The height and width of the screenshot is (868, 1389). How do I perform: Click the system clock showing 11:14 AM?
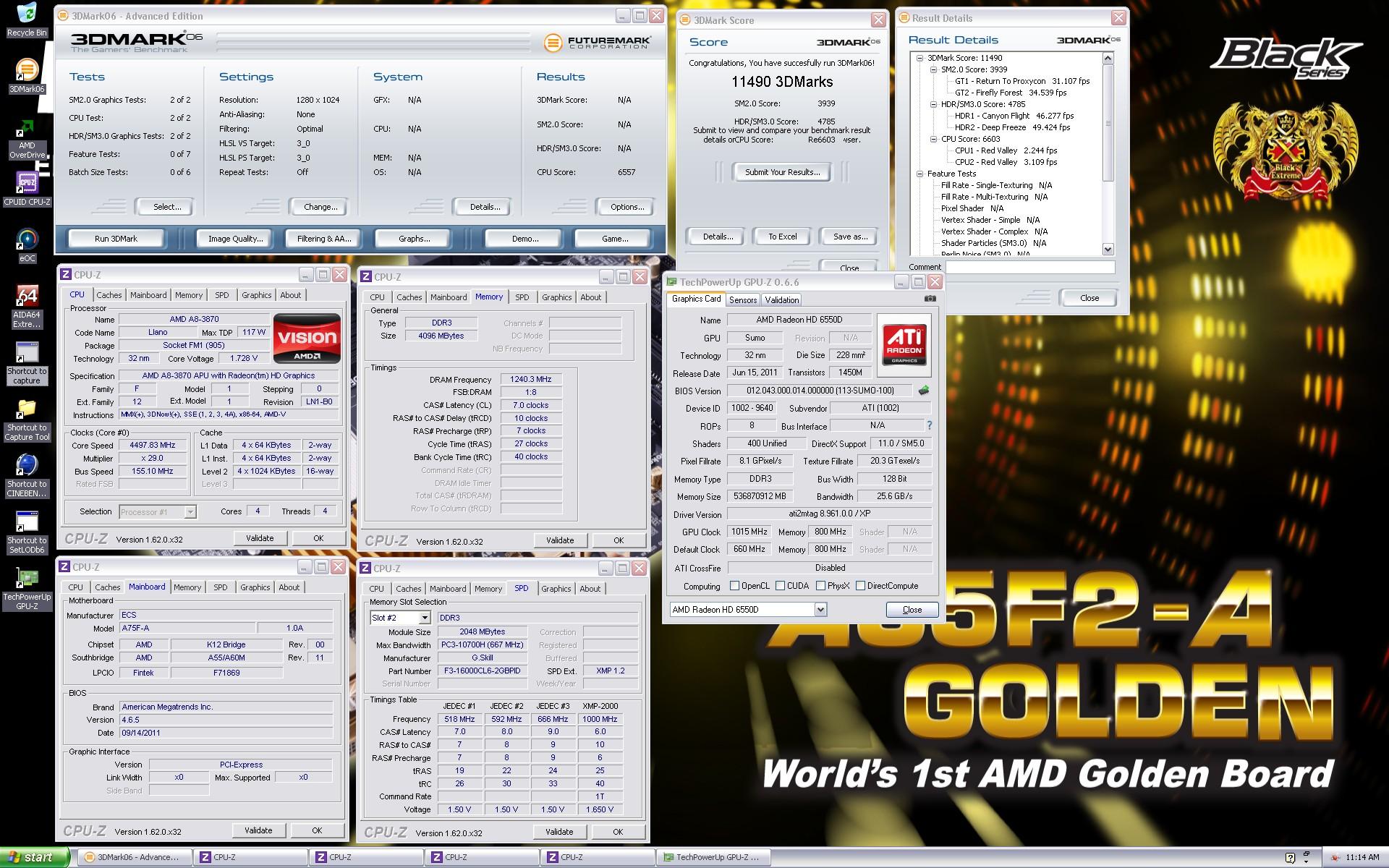1362,857
